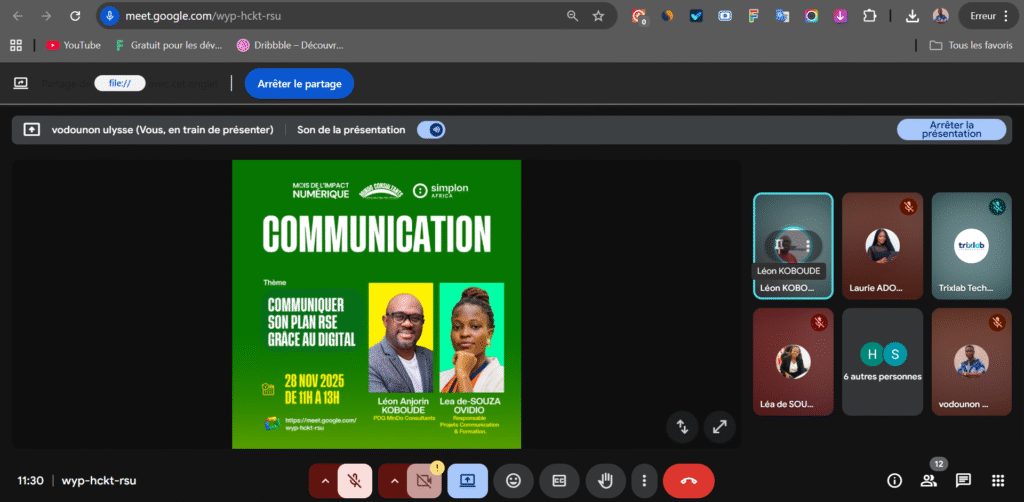Screen dimensions: 1024x502
Task: Go forward in browser history
Action: [46, 16]
